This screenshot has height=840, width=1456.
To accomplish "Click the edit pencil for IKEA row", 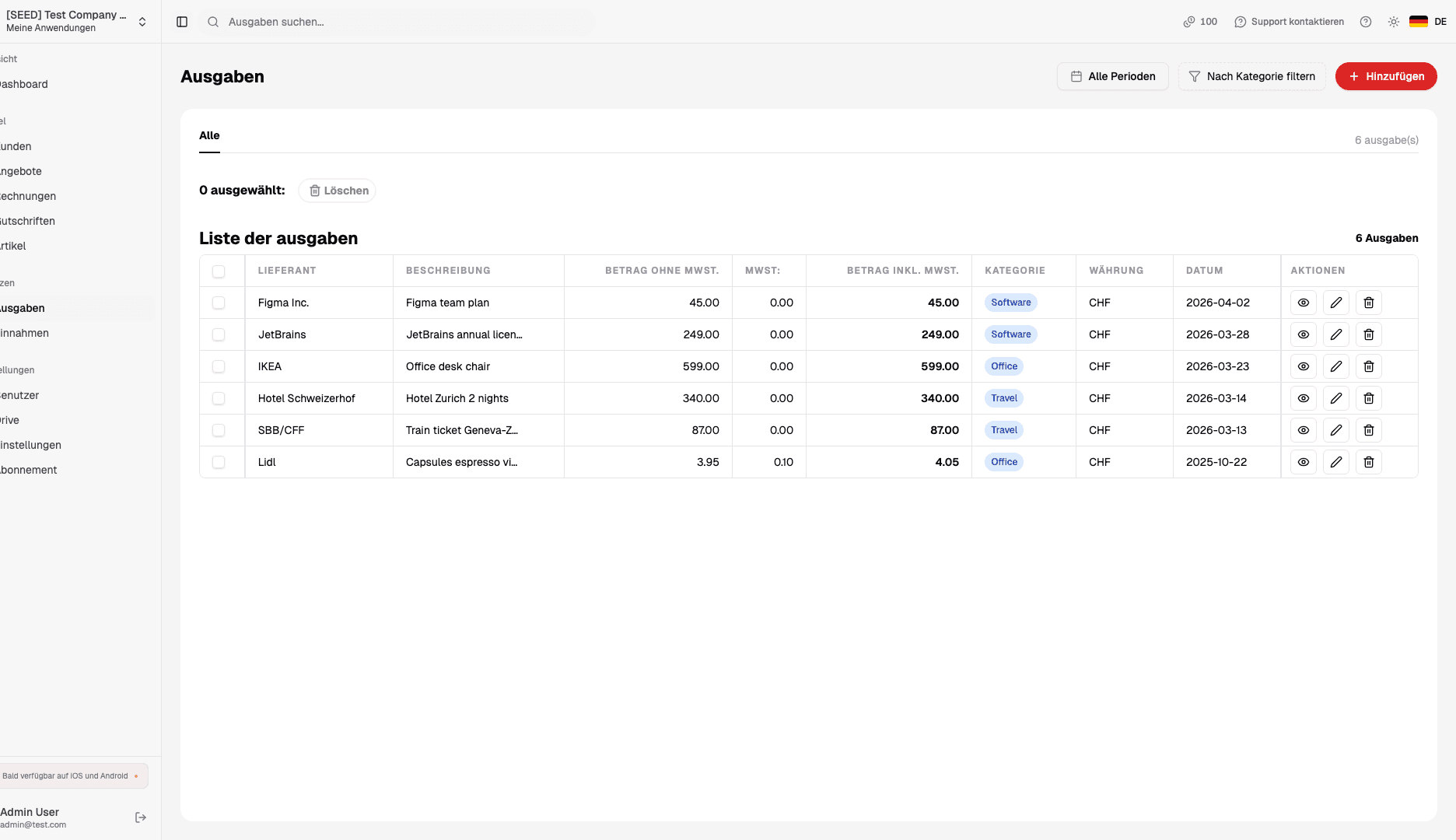I will (x=1335, y=366).
